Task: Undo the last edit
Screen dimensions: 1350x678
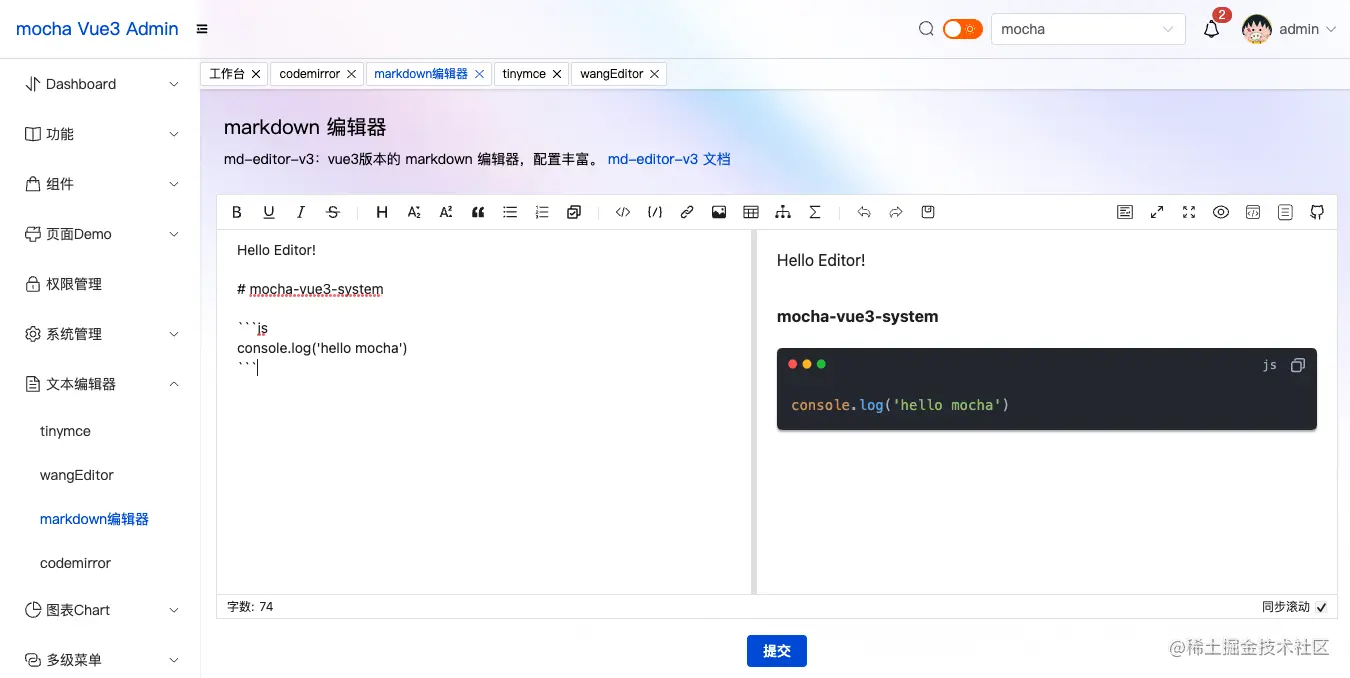Action: click(864, 212)
